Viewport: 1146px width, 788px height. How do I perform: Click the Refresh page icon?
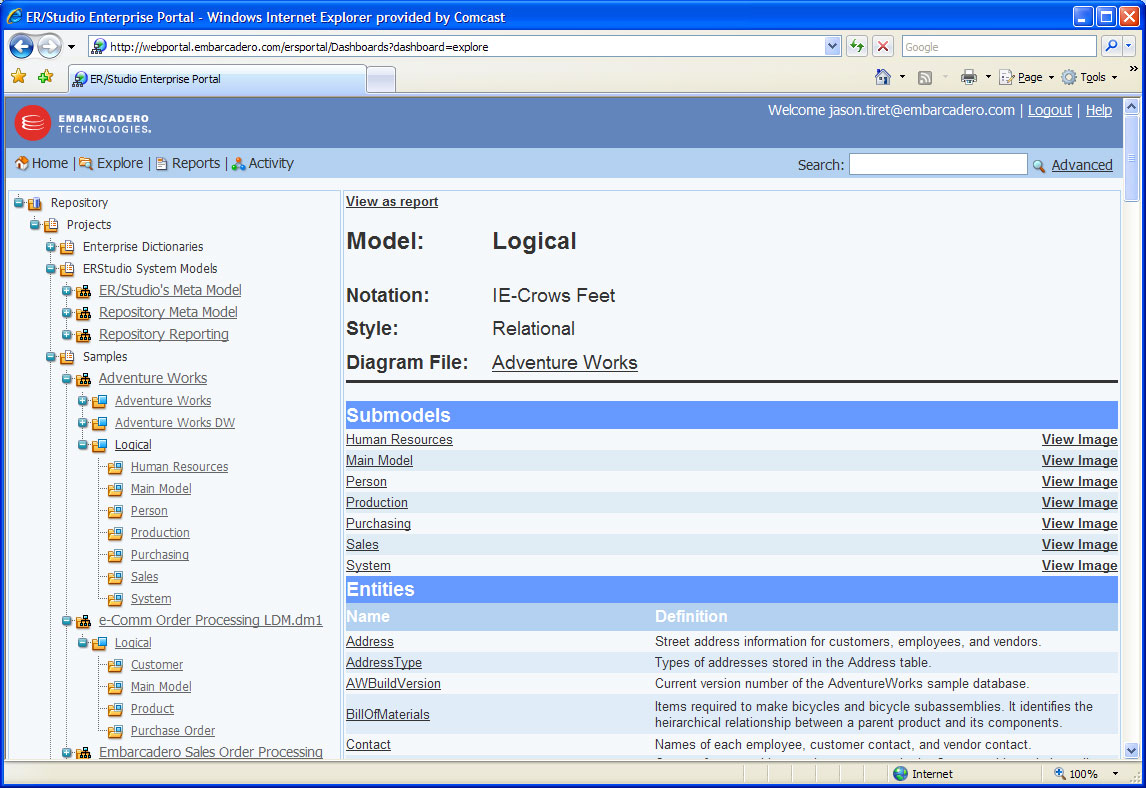pyautogui.click(x=857, y=47)
